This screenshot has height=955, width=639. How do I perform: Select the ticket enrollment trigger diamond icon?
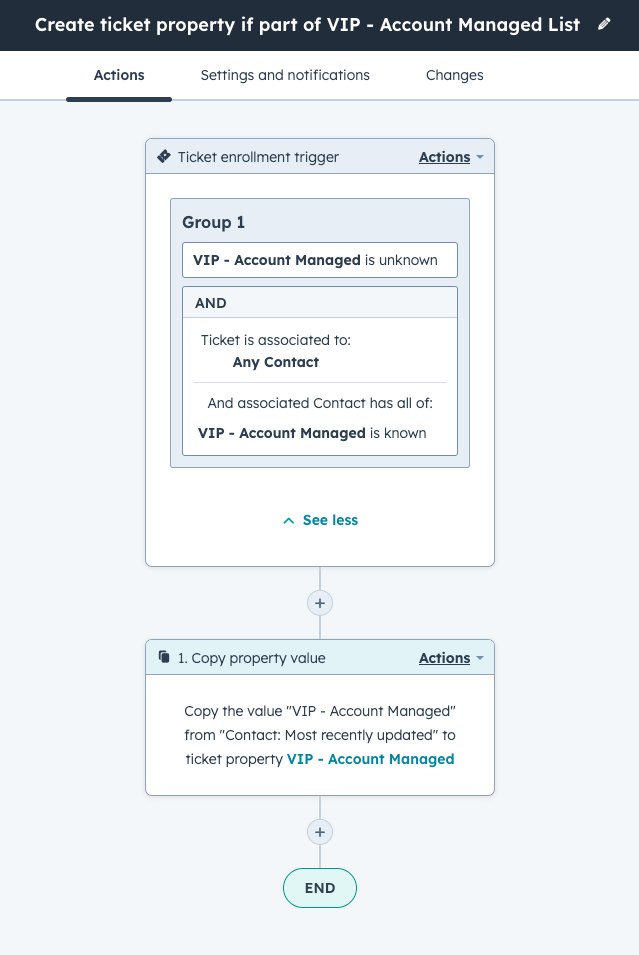[162, 156]
